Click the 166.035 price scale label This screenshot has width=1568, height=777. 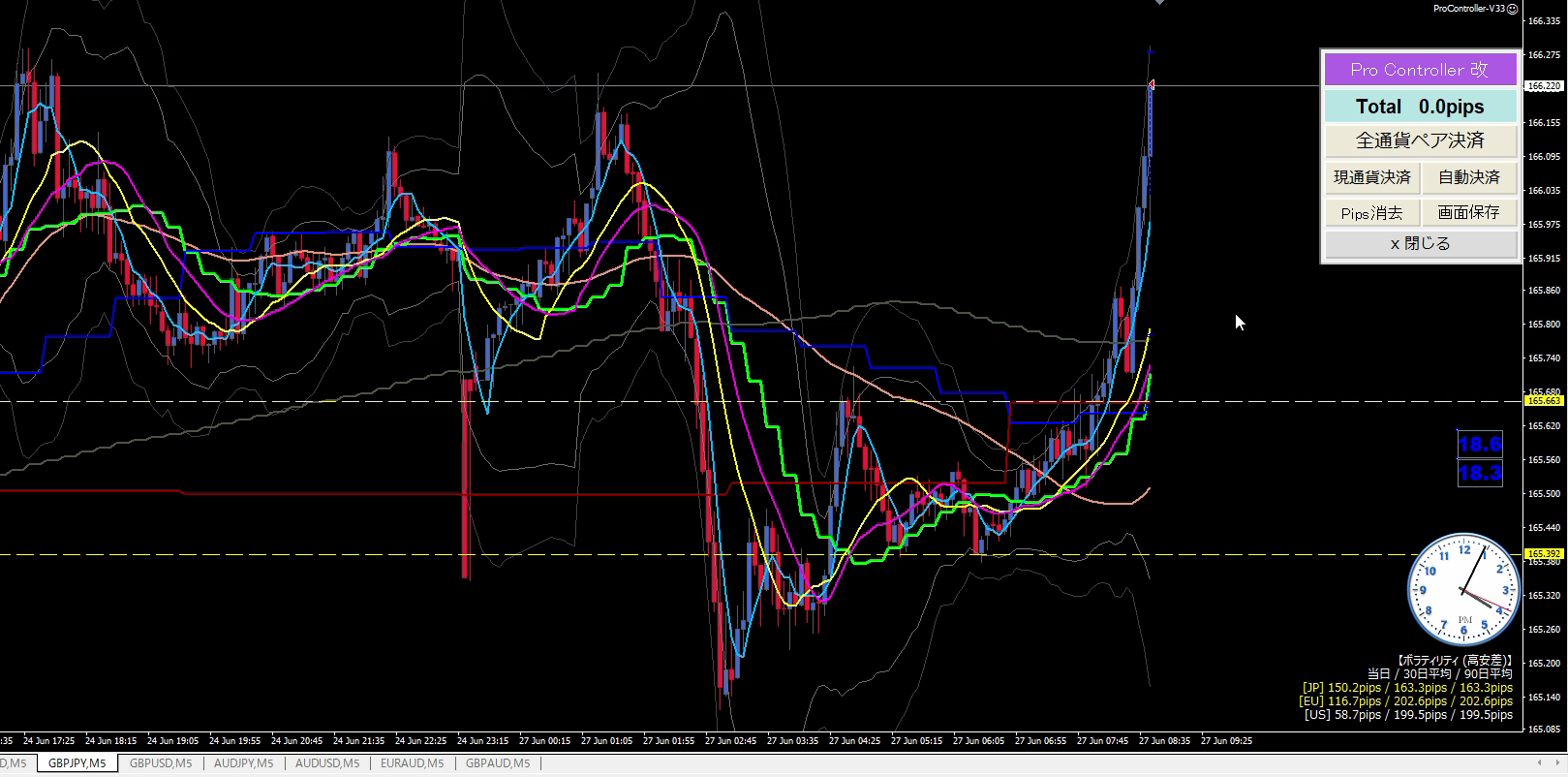(x=1542, y=190)
